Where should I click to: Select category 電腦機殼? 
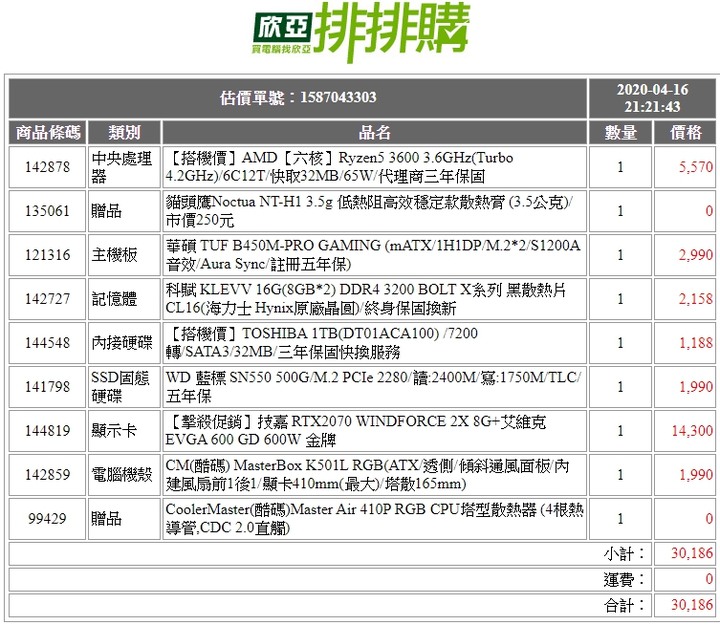(122, 474)
